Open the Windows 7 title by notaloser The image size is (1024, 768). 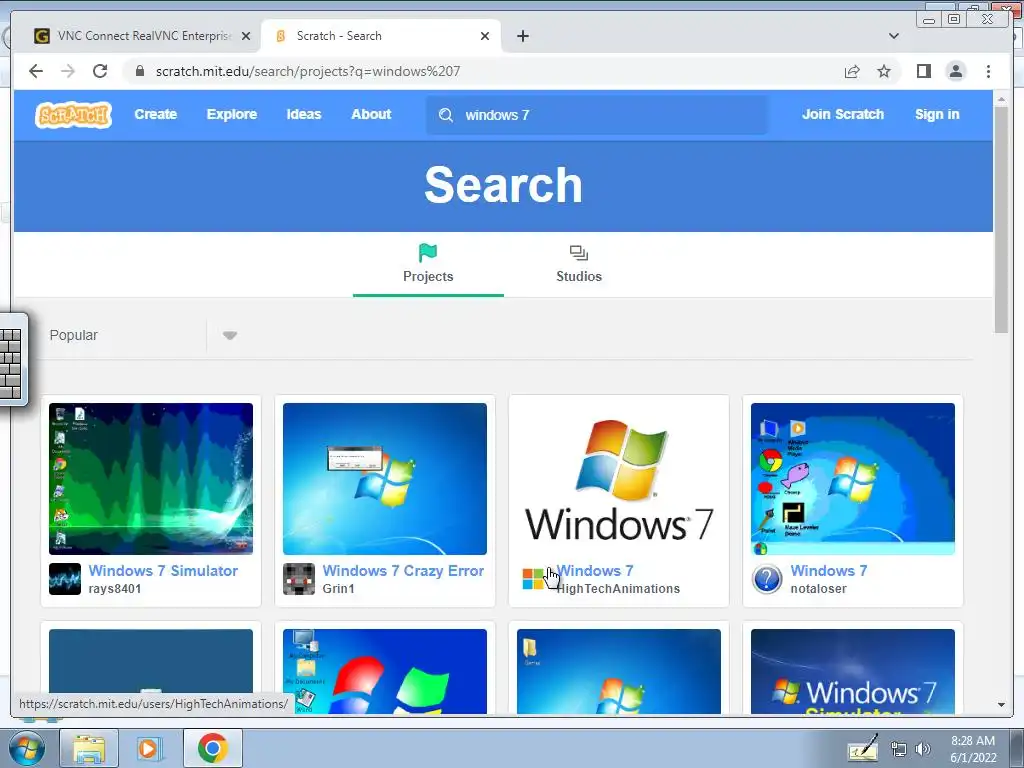(x=829, y=571)
